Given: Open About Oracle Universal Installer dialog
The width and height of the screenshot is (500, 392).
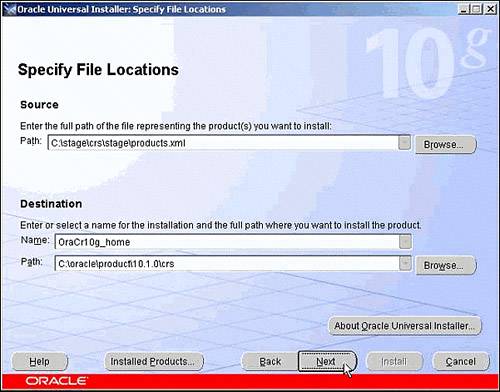Looking at the screenshot, I should 405,326.
